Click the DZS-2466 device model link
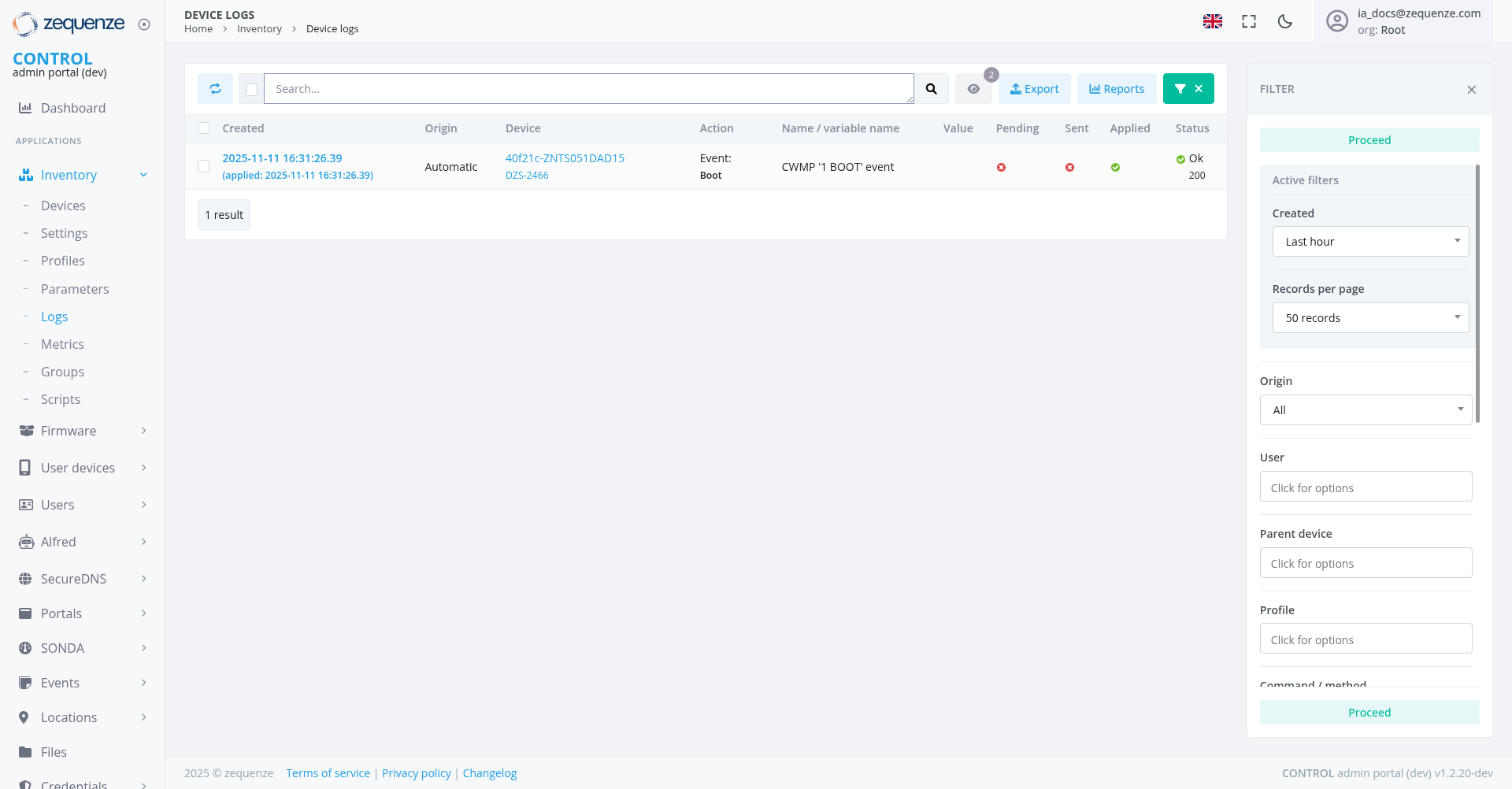 click(x=527, y=176)
